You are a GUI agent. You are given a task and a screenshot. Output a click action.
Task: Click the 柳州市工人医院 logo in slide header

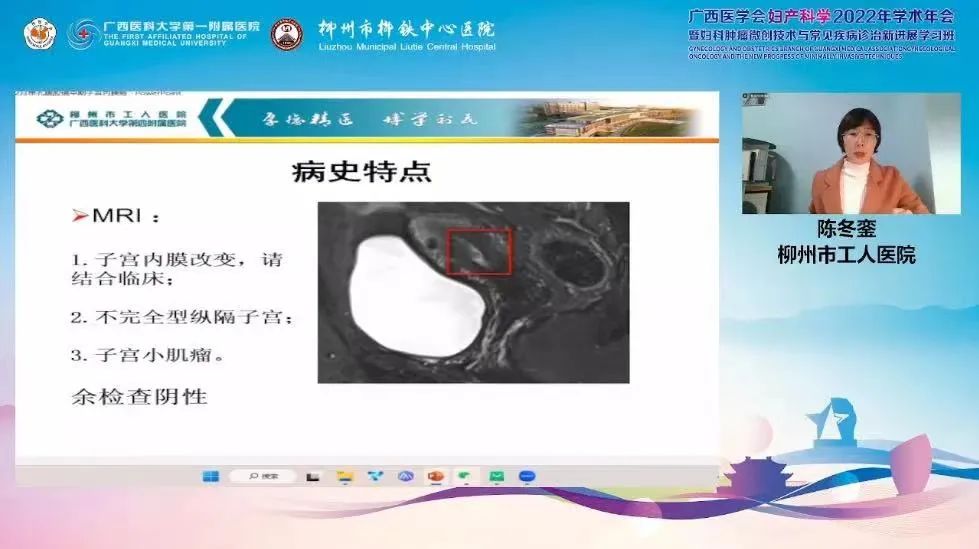pyautogui.click(x=112, y=118)
